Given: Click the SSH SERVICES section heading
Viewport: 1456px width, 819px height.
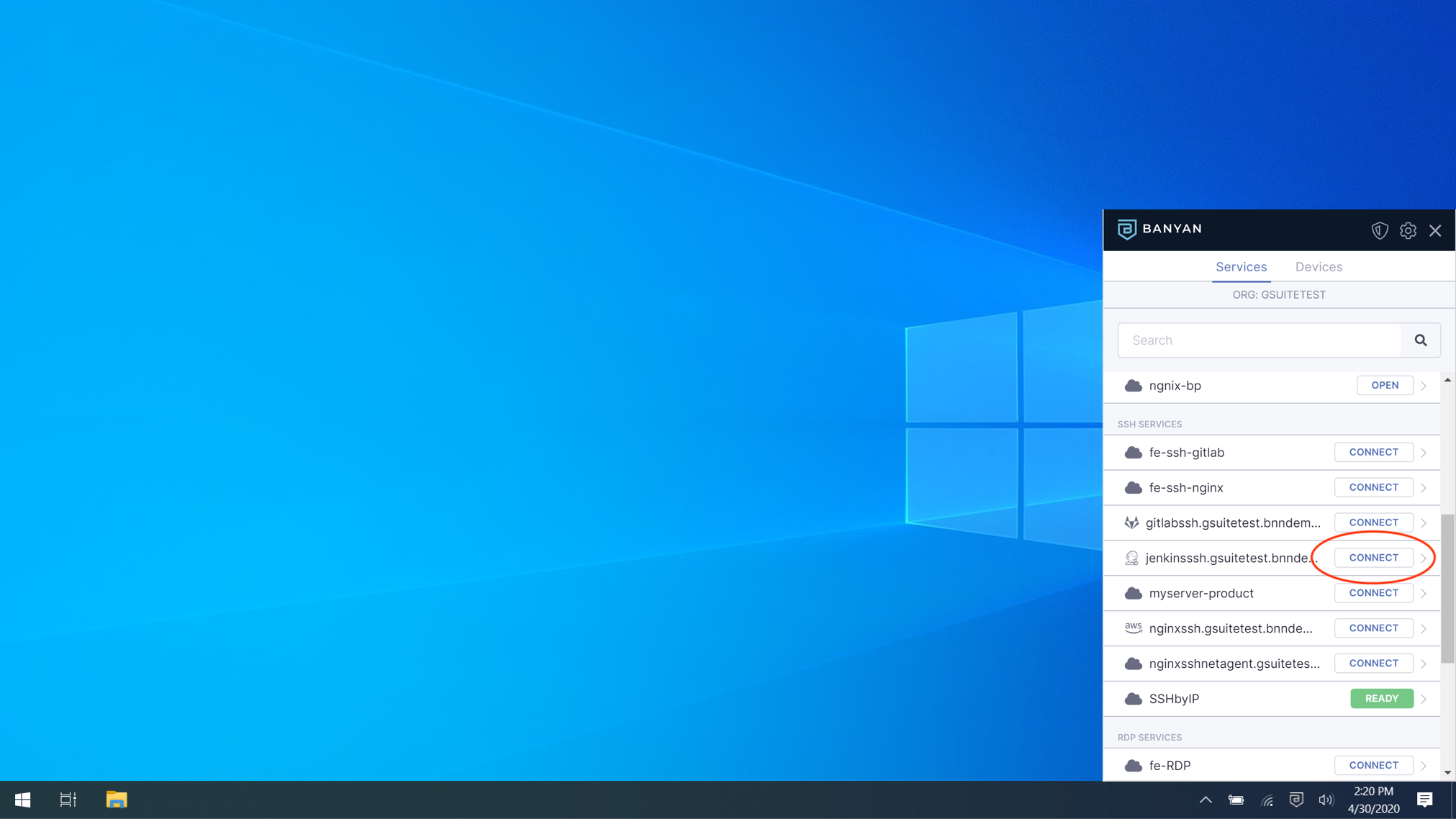Looking at the screenshot, I should coord(1149,424).
